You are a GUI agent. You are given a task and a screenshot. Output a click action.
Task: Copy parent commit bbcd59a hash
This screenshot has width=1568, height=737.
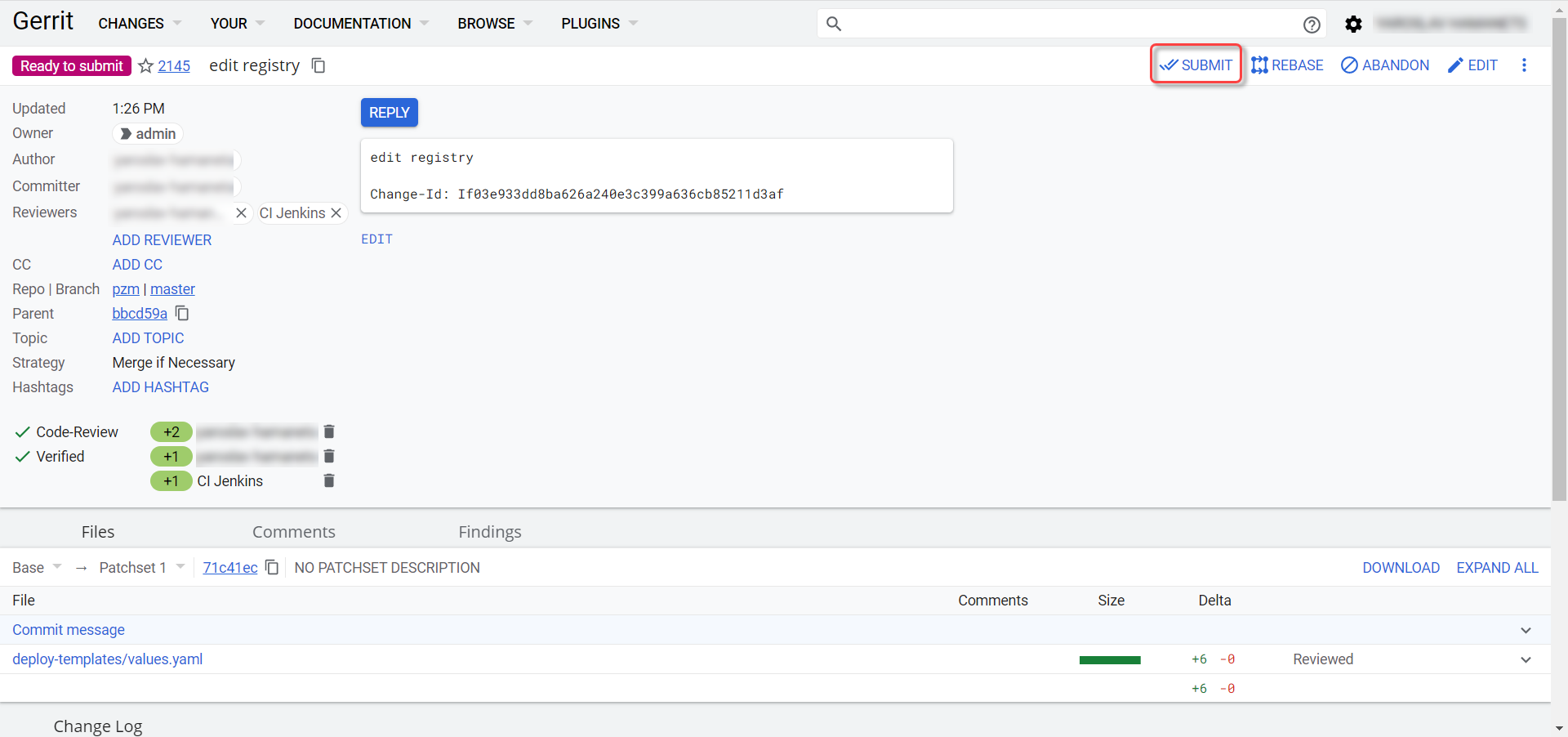pyautogui.click(x=182, y=314)
